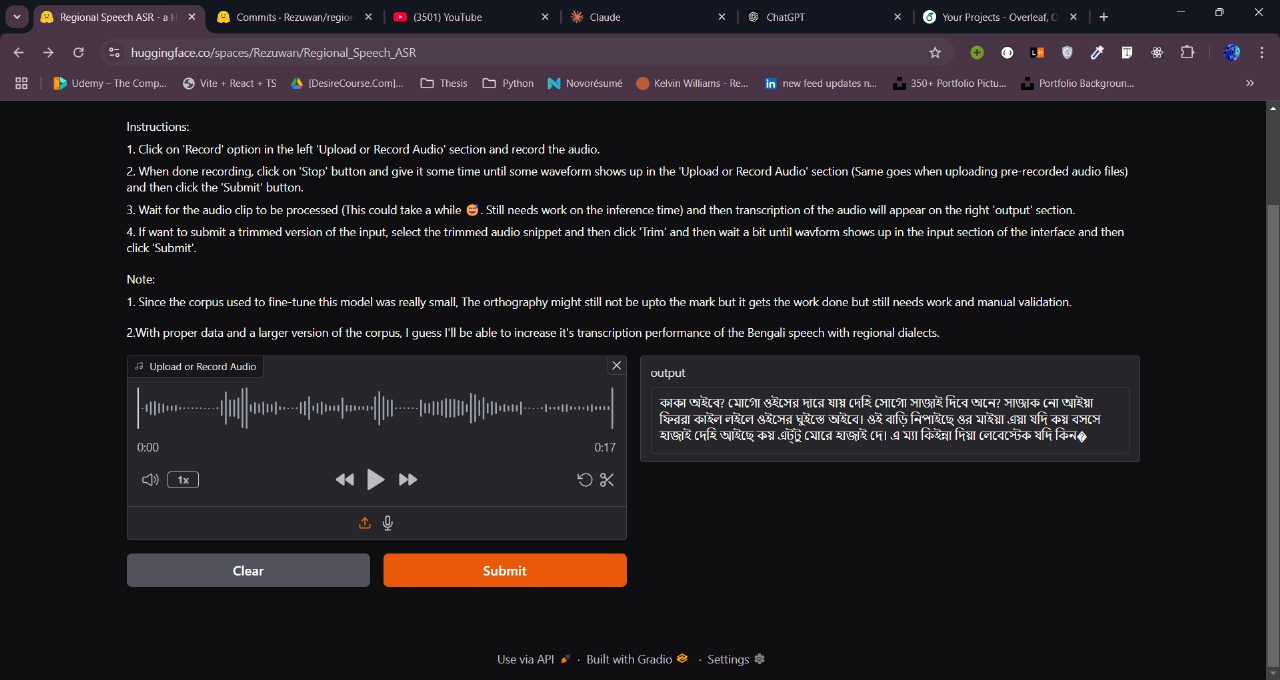Click the 0:17 duration label

(605, 448)
